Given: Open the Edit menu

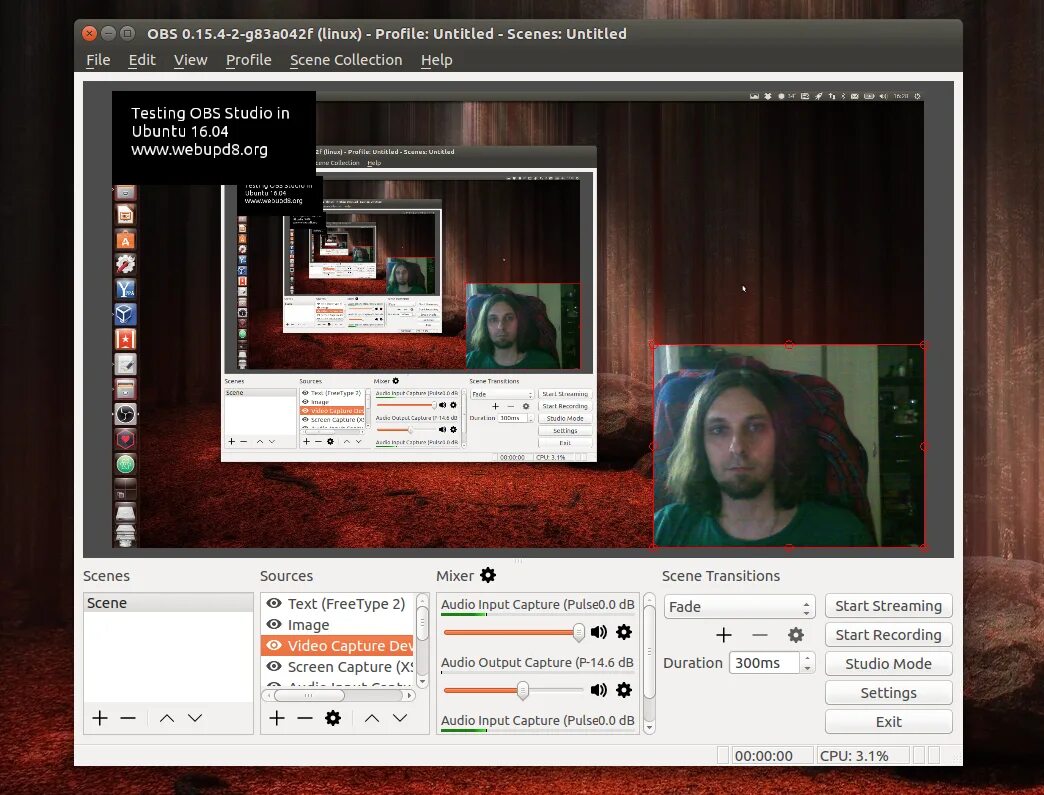Looking at the screenshot, I should pos(142,60).
